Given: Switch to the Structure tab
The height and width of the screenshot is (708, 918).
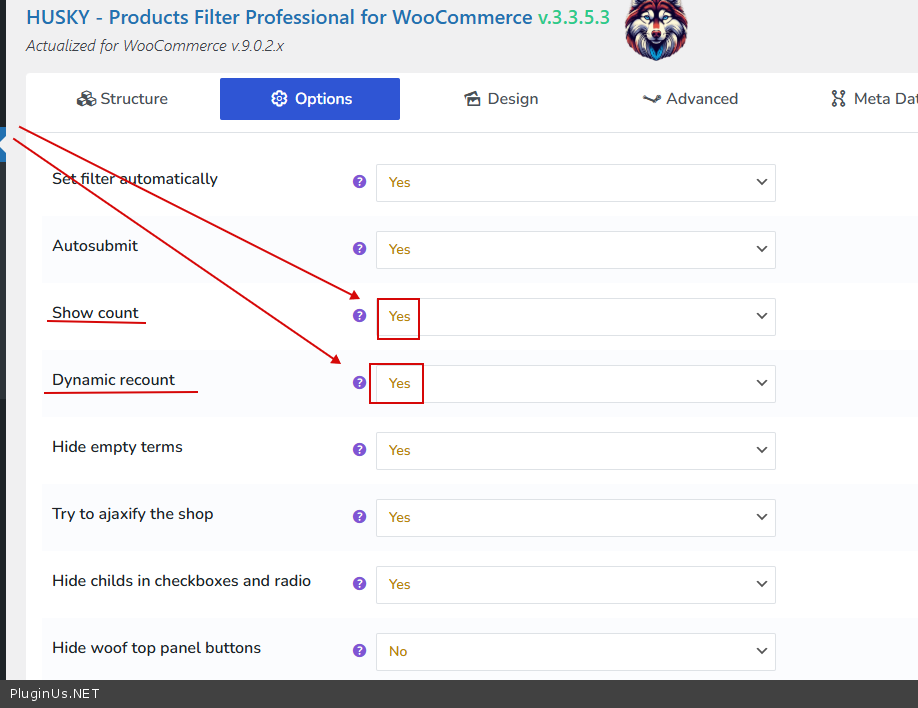Looking at the screenshot, I should 122,99.
